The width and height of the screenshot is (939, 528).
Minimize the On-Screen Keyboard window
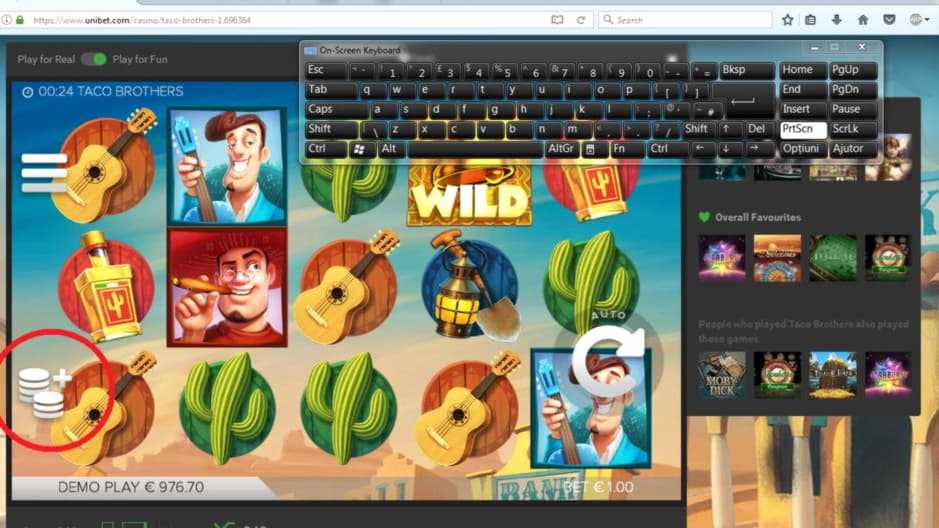click(x=814, y=47)
